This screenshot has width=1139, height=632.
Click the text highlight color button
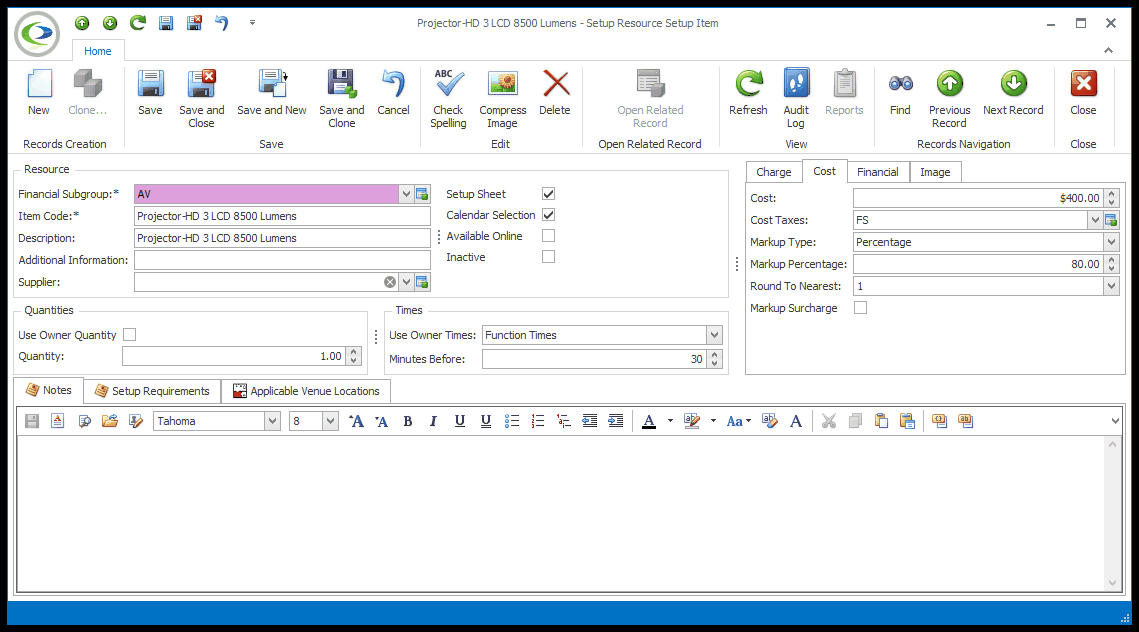point(692,421)
